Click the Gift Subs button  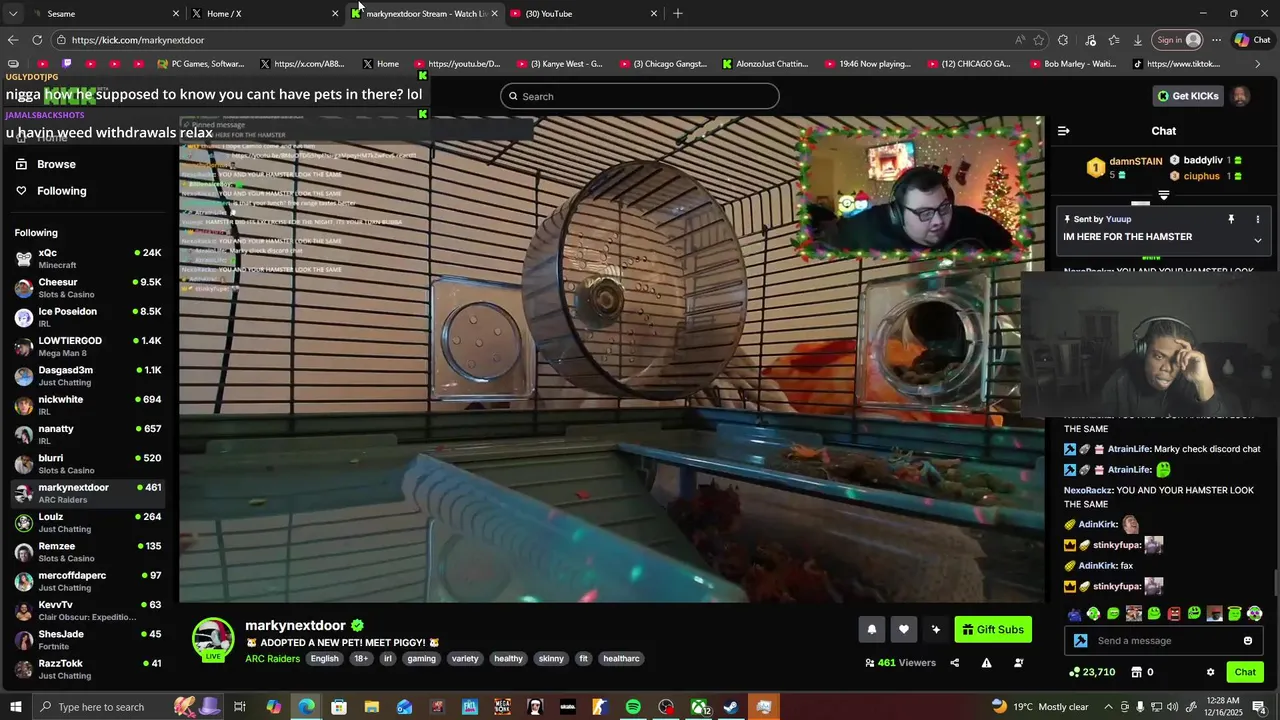pos(993,629)
